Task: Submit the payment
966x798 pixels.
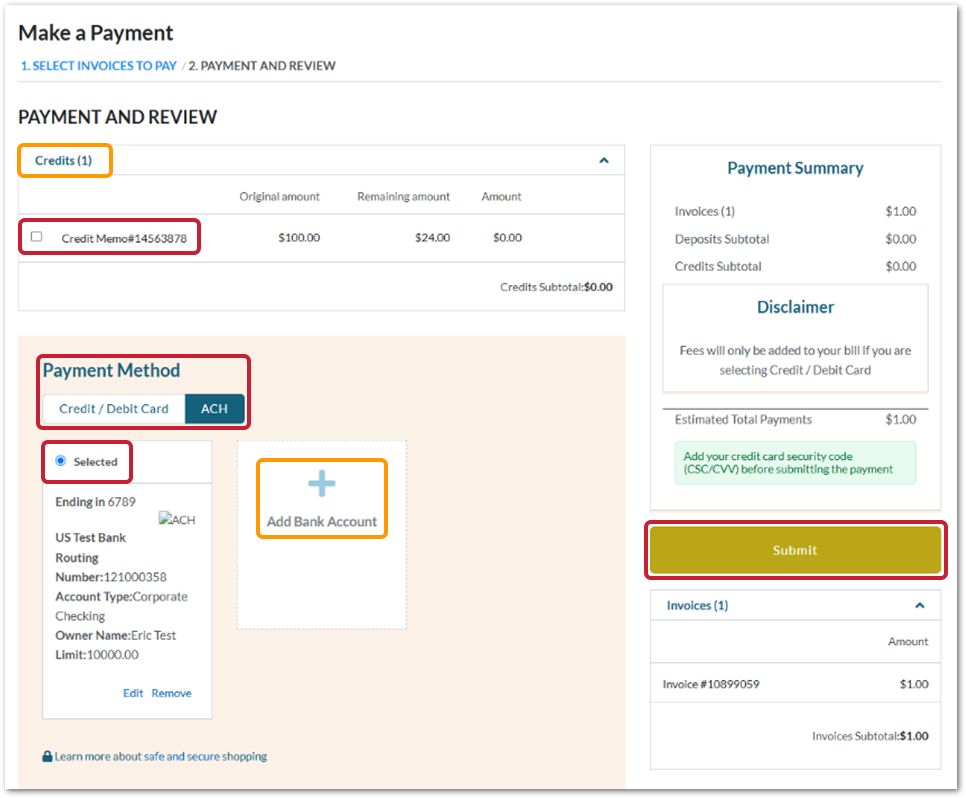Action: (x=795, y=550)
